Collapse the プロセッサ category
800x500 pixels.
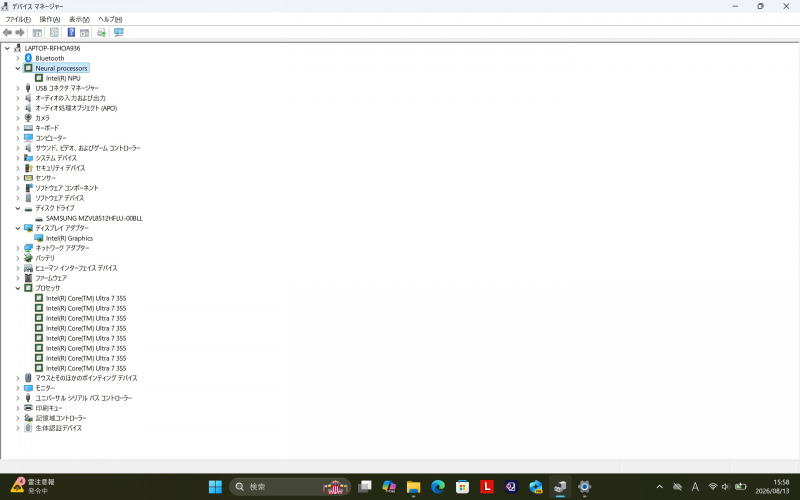(x=18, y=288)
